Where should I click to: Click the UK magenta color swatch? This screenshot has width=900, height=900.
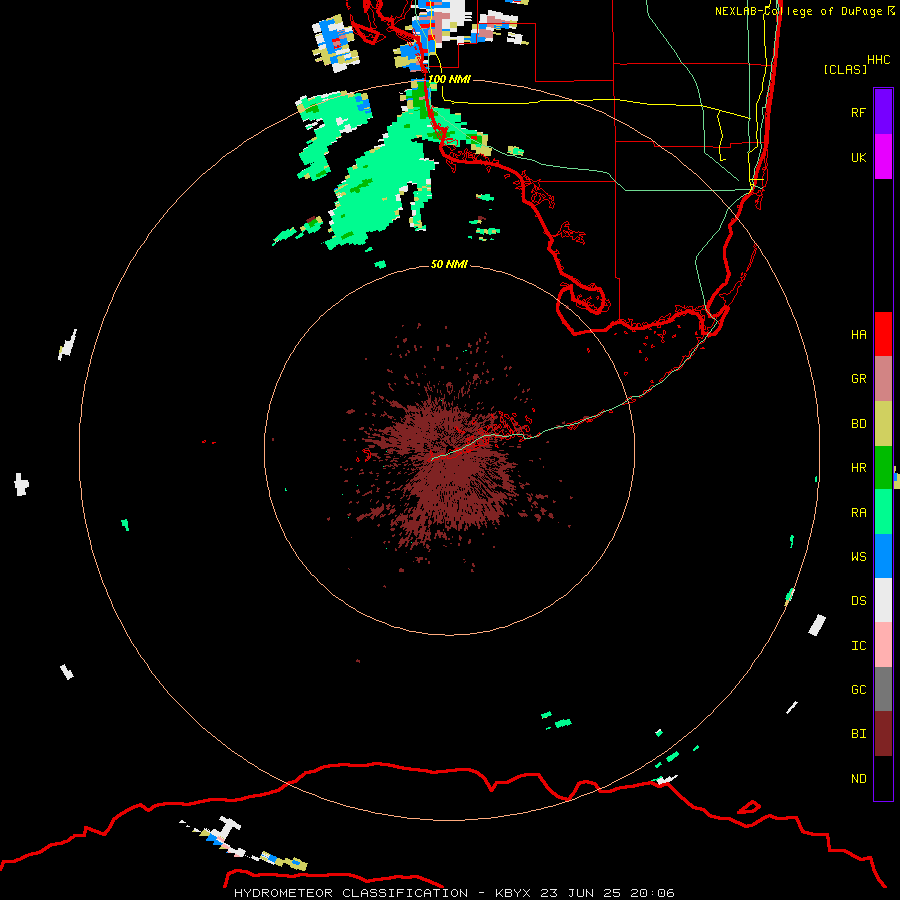coord(883,157)
